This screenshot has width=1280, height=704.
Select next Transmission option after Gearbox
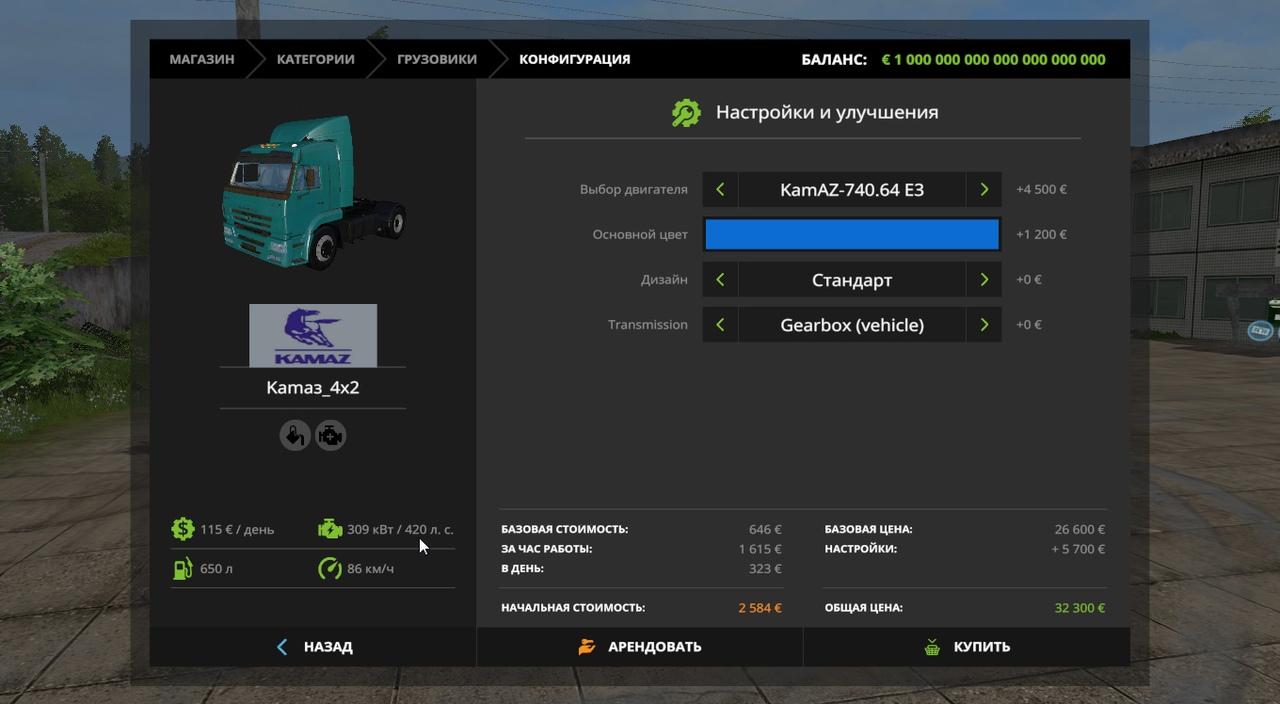pos(984,325)
